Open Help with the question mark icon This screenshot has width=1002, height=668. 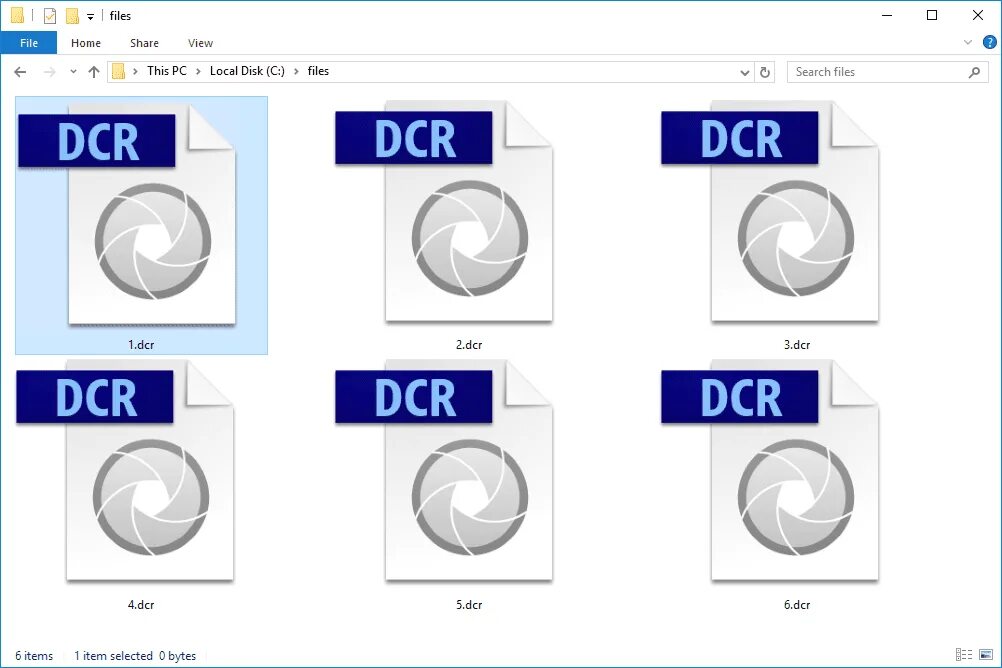(x=989, y=43)
